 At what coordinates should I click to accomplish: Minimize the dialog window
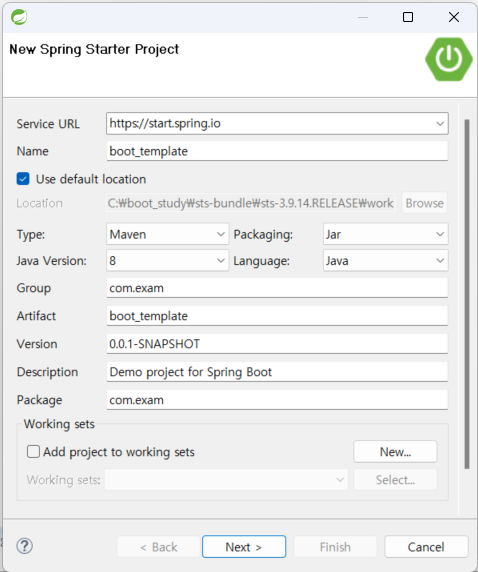363,17
